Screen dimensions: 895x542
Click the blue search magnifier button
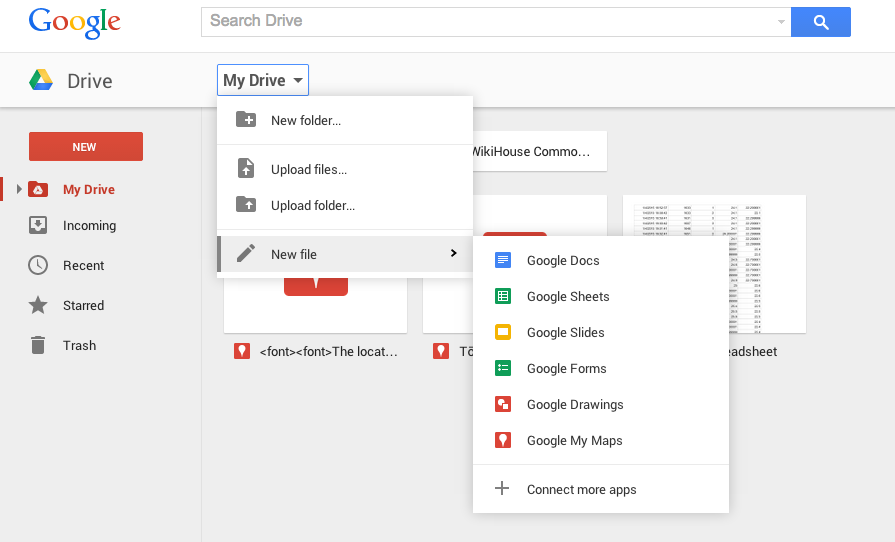(x=820, y=22)
